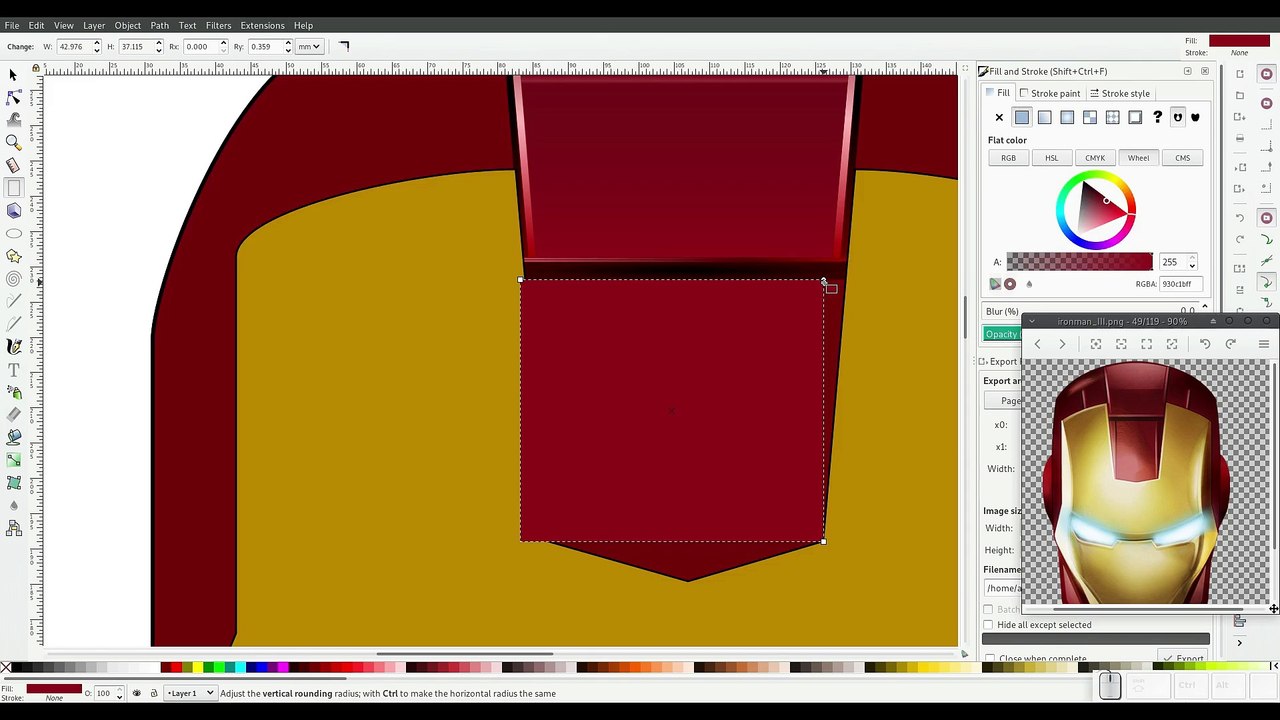The image size is (1280, 720).
Task: Switch to the Stroke paint tab
Action: point(1051,93)
